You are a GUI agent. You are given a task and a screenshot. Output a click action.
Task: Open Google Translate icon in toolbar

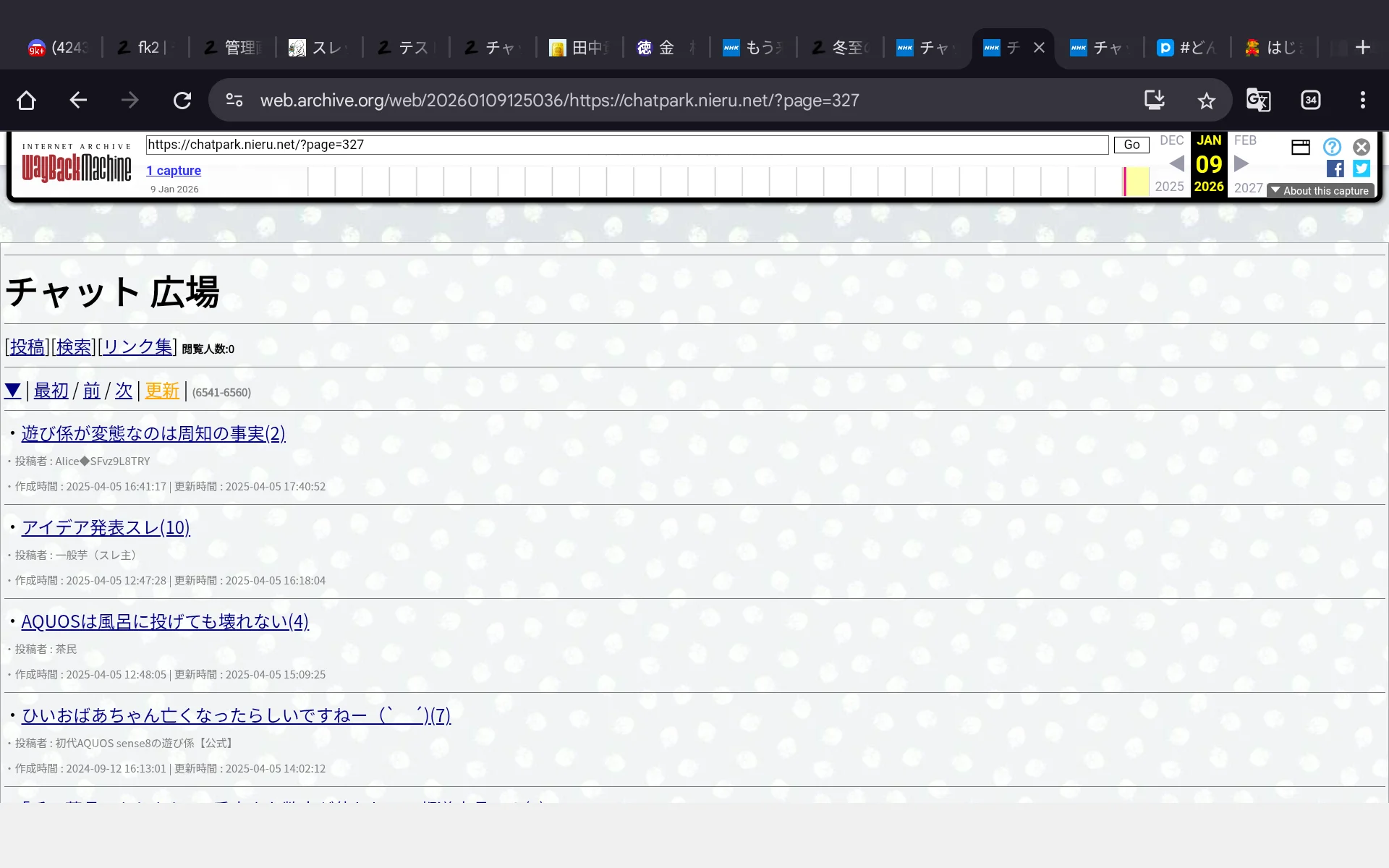1258,100
